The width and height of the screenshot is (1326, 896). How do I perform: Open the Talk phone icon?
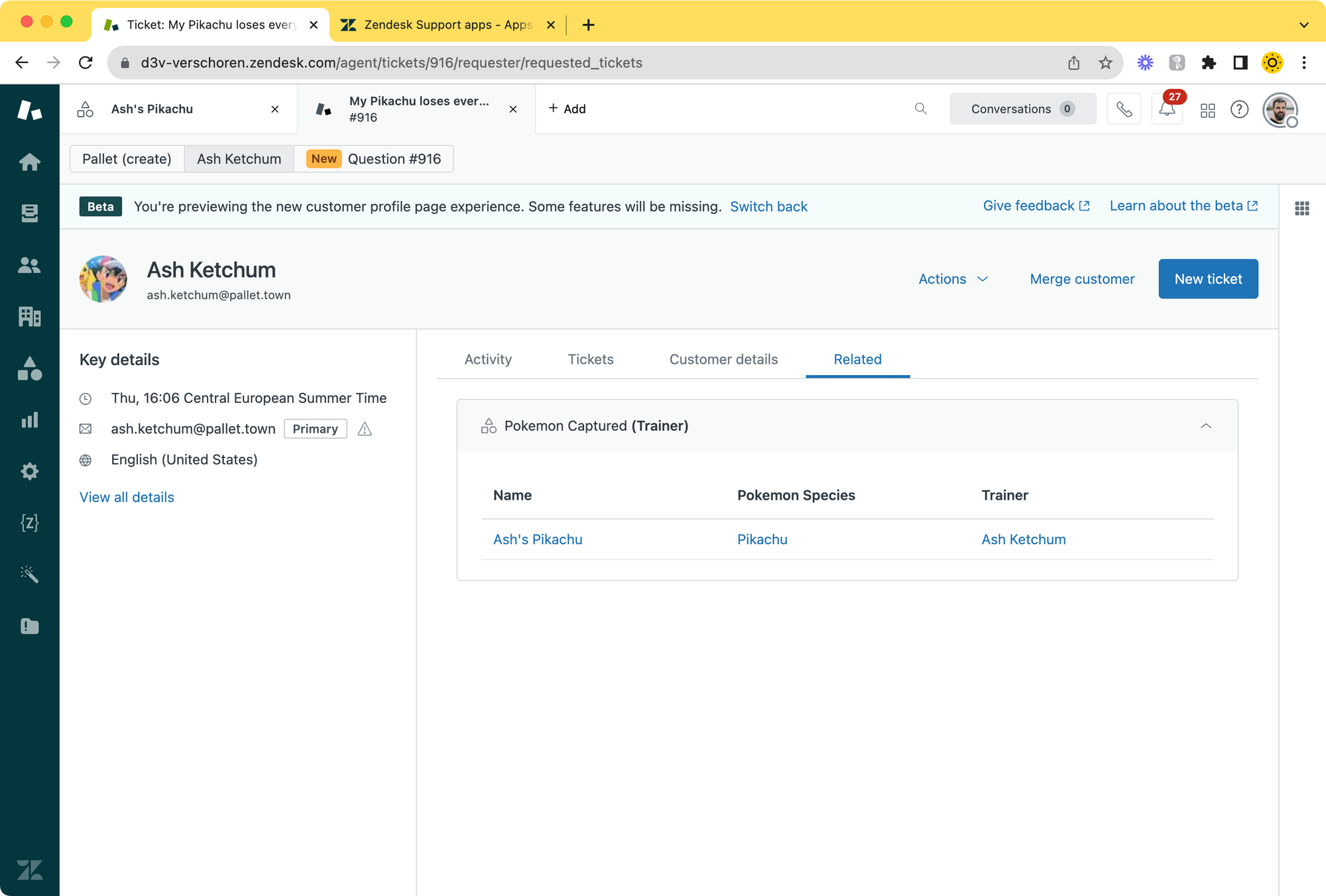1124,109
